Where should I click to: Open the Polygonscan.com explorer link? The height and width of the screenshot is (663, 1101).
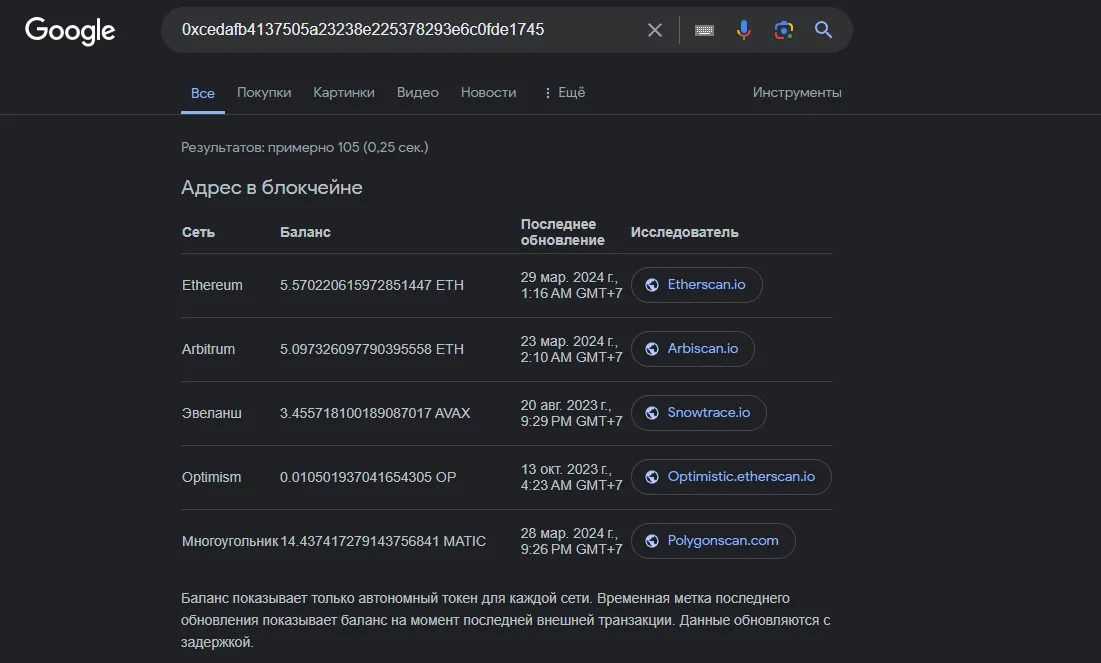(713, 541)
